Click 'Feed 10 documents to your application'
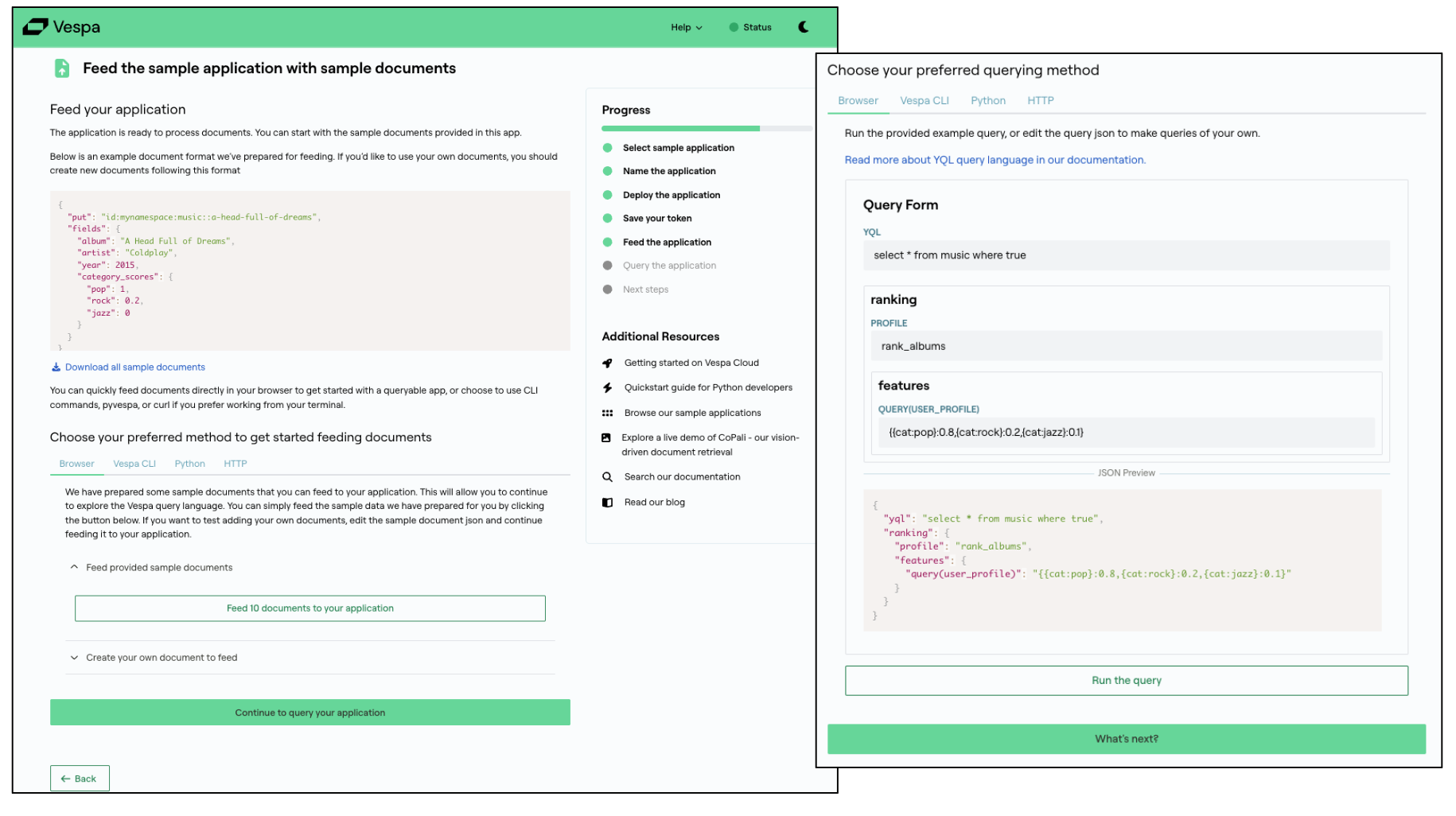This screenshot has width=1456, height=816. point(309,608)
